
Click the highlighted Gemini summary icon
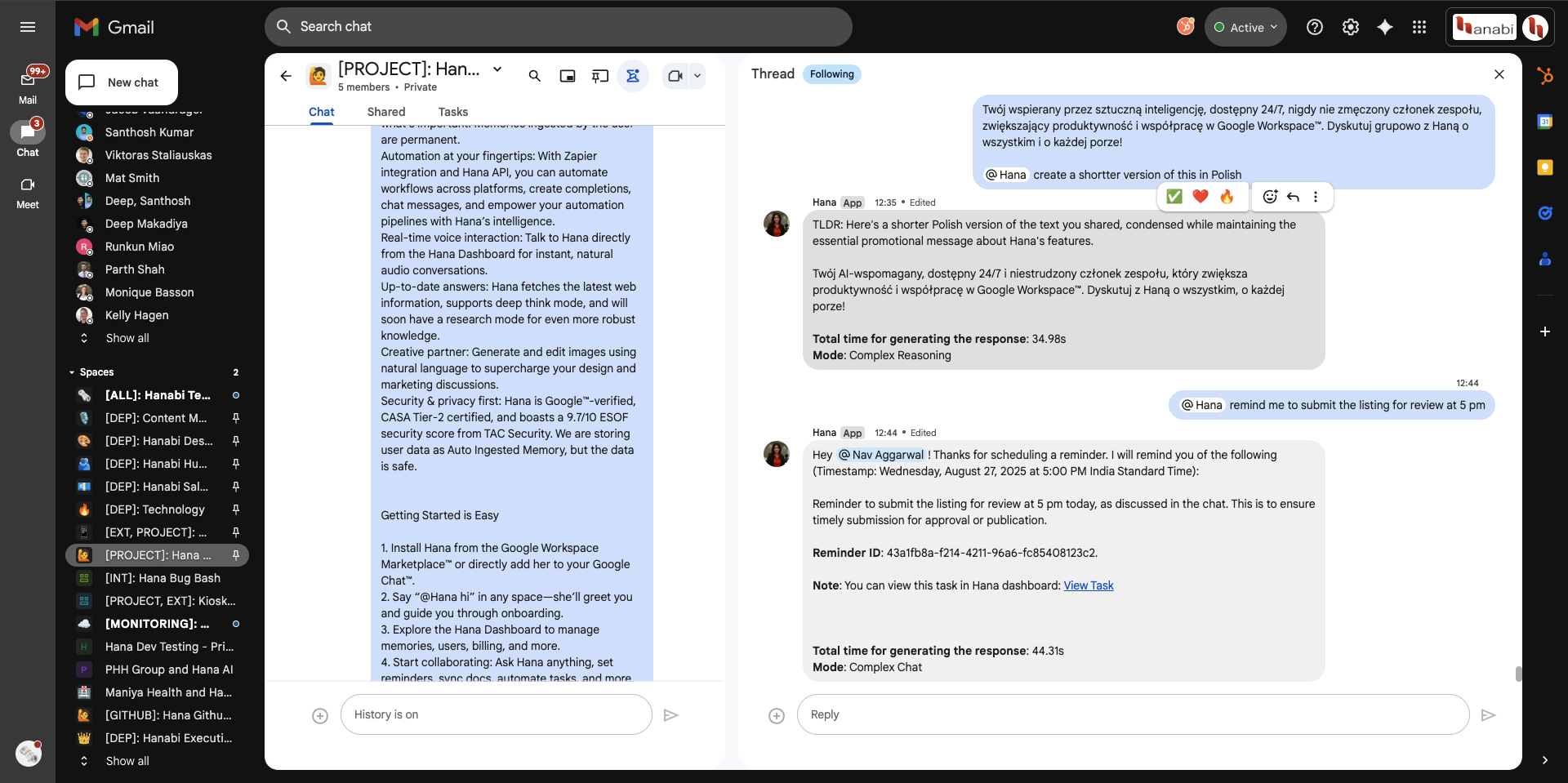[x=633, y=76]
